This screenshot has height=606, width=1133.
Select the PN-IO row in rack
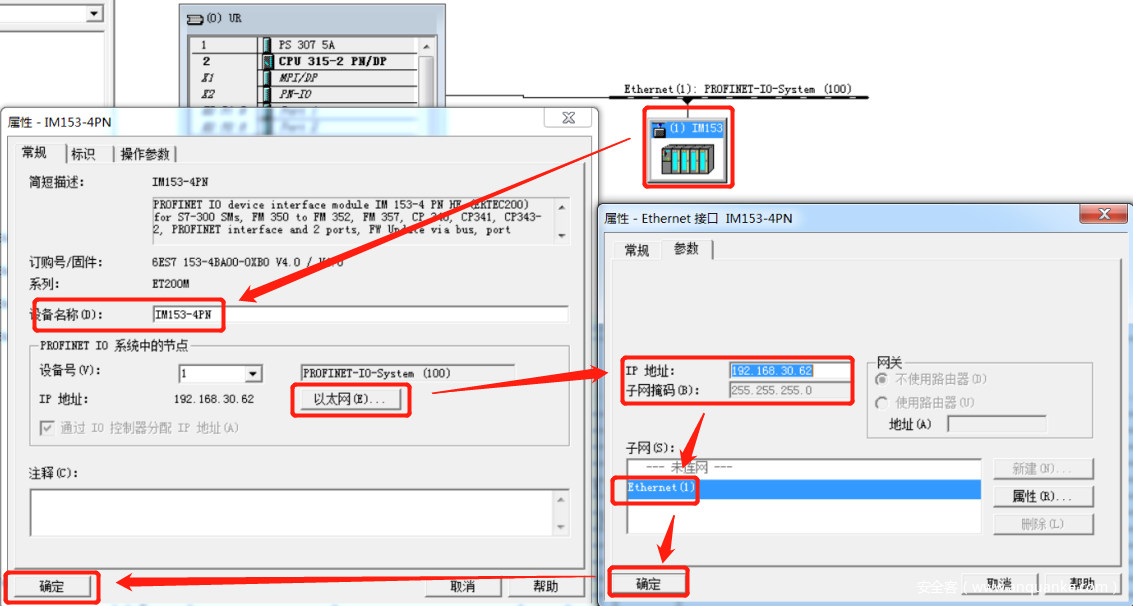(x=300, y=94)
